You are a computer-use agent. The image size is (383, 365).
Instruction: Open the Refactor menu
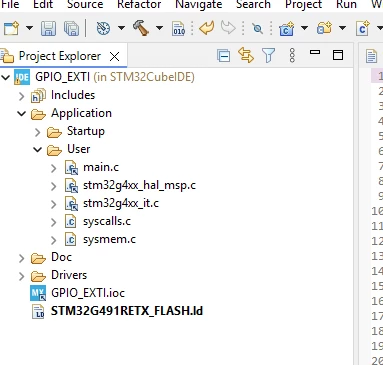pos(139,4)
